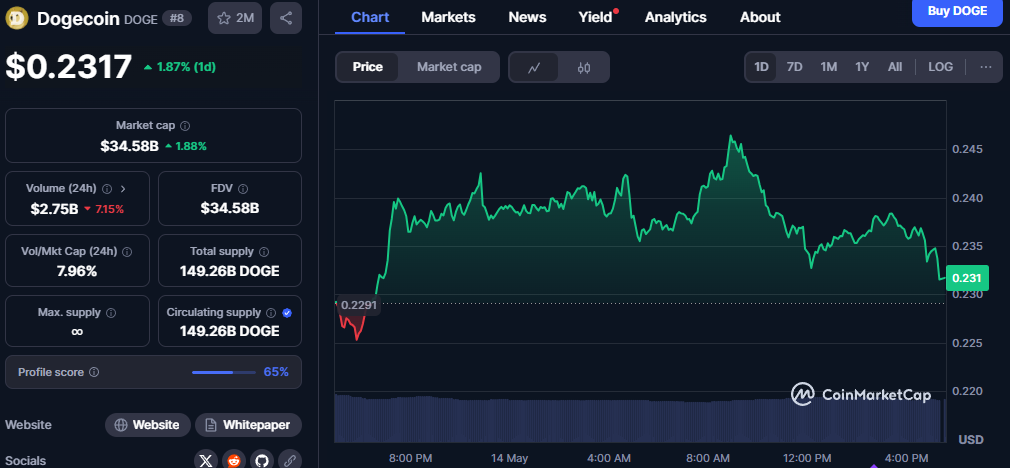The height and width of the screenshot is (468, 1010).
Task: Open the share icon button
Action: pos(286,18)
